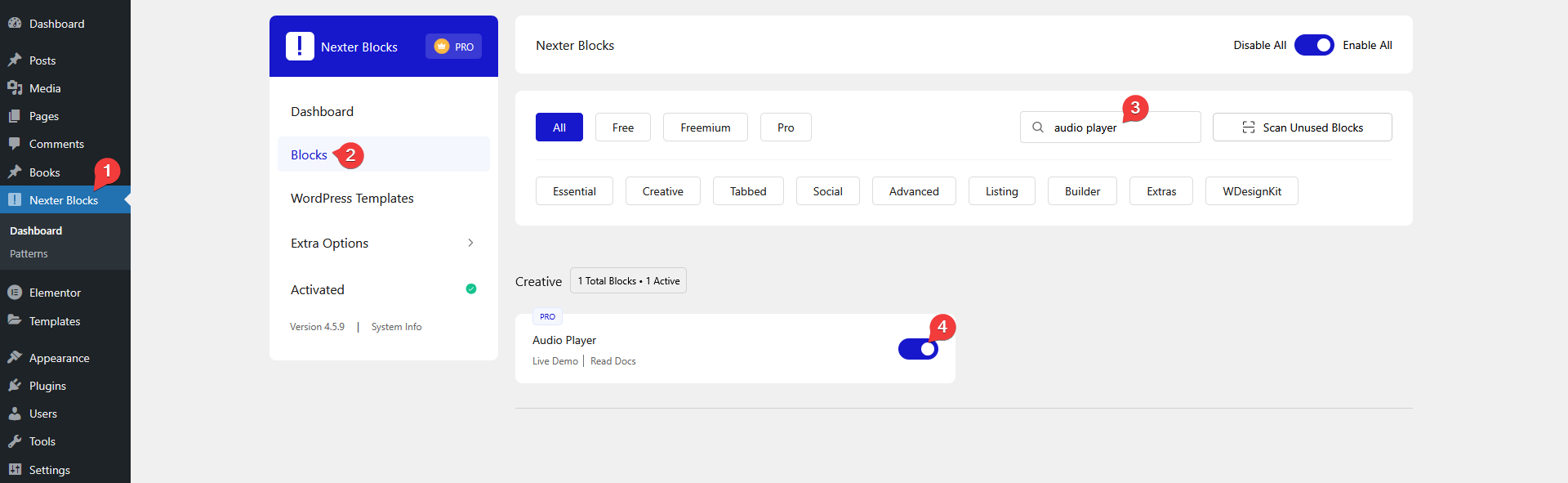Click the Scan Unused Blocks button
Image resolution: width=1568 pixels, height=483 pixels.
click(x=1303, y=127)
